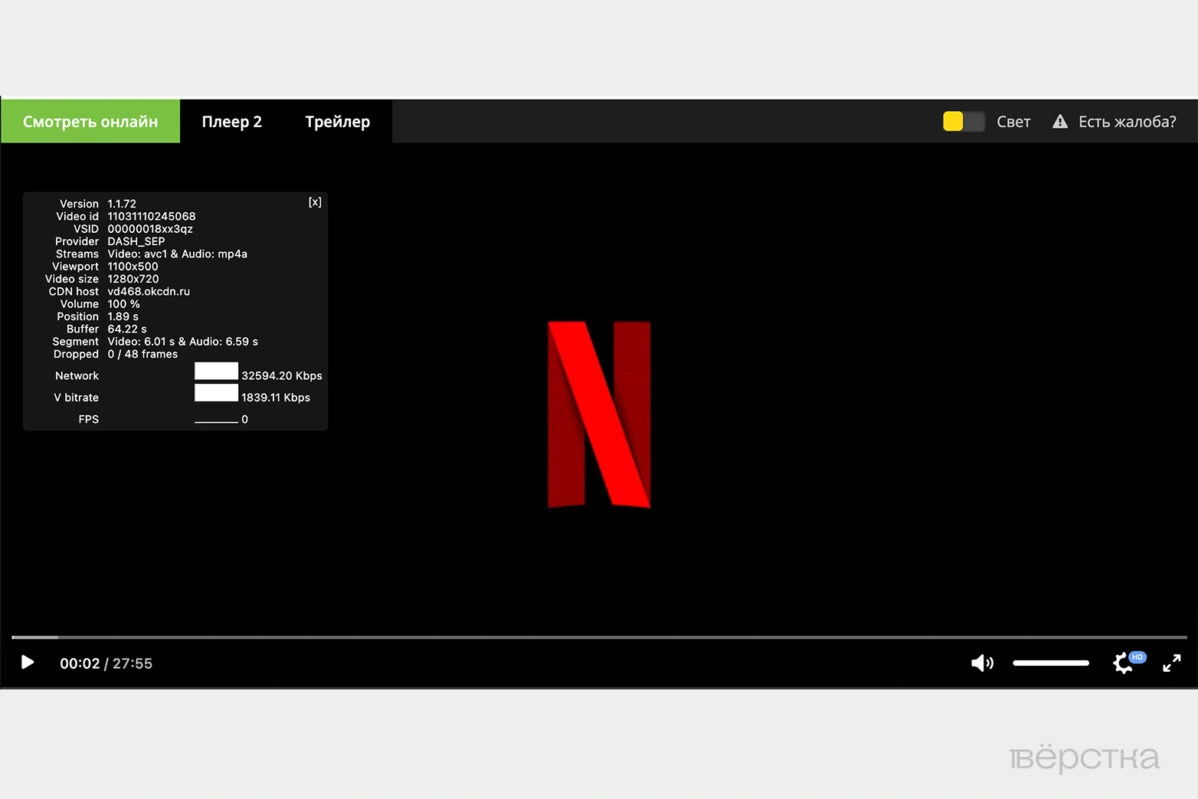Viewport: 1198px width, 799px height.
Task: Mute the video using the speaker icon
Action: tap(982, 663)
